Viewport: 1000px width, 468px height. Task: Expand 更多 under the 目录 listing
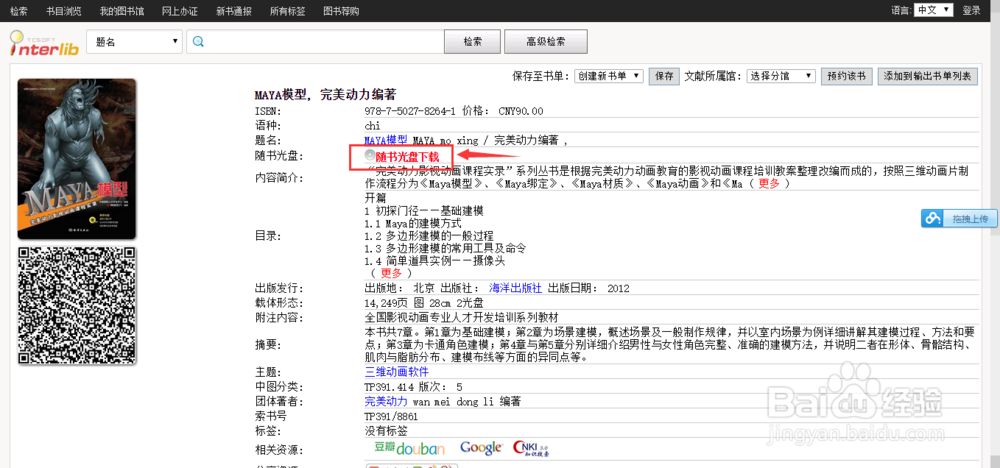coord(392,273)
